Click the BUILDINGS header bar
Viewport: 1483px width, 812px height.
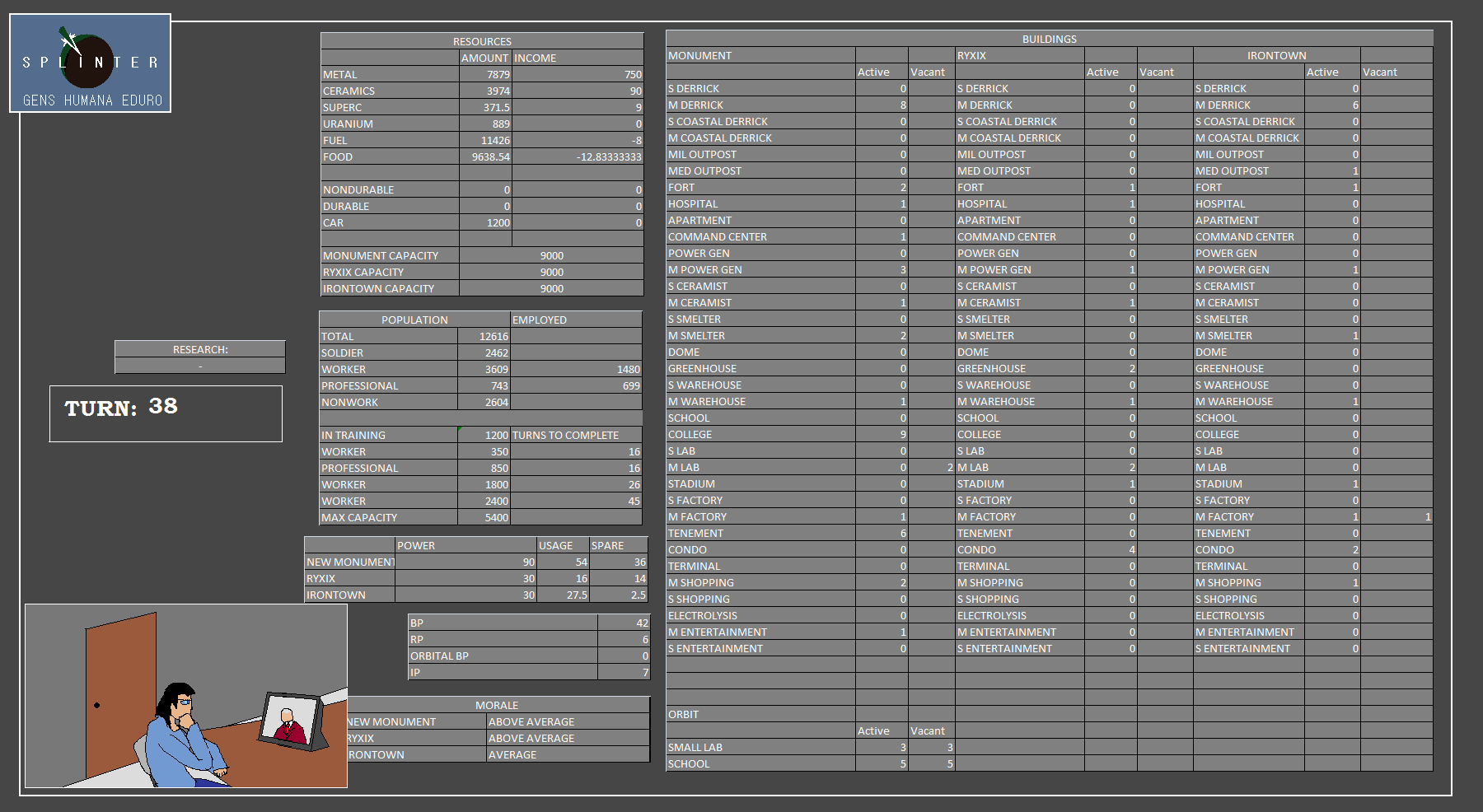(1049, 39)
